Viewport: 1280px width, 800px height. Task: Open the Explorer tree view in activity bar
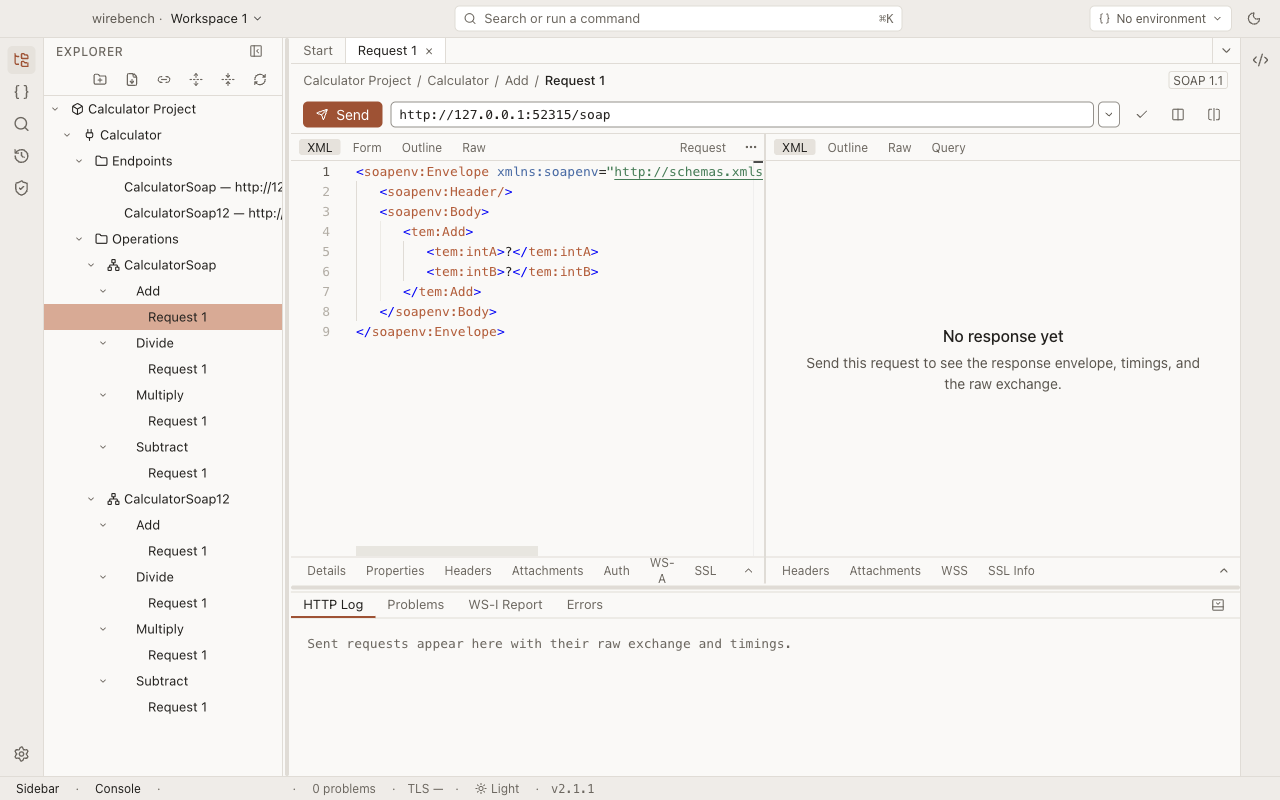21,60
